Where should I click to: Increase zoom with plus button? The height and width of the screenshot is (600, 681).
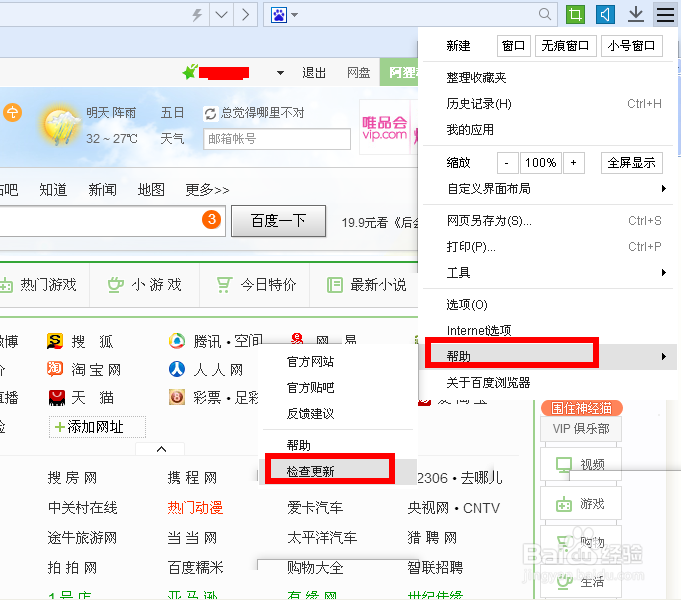click(x=573, y=163)
